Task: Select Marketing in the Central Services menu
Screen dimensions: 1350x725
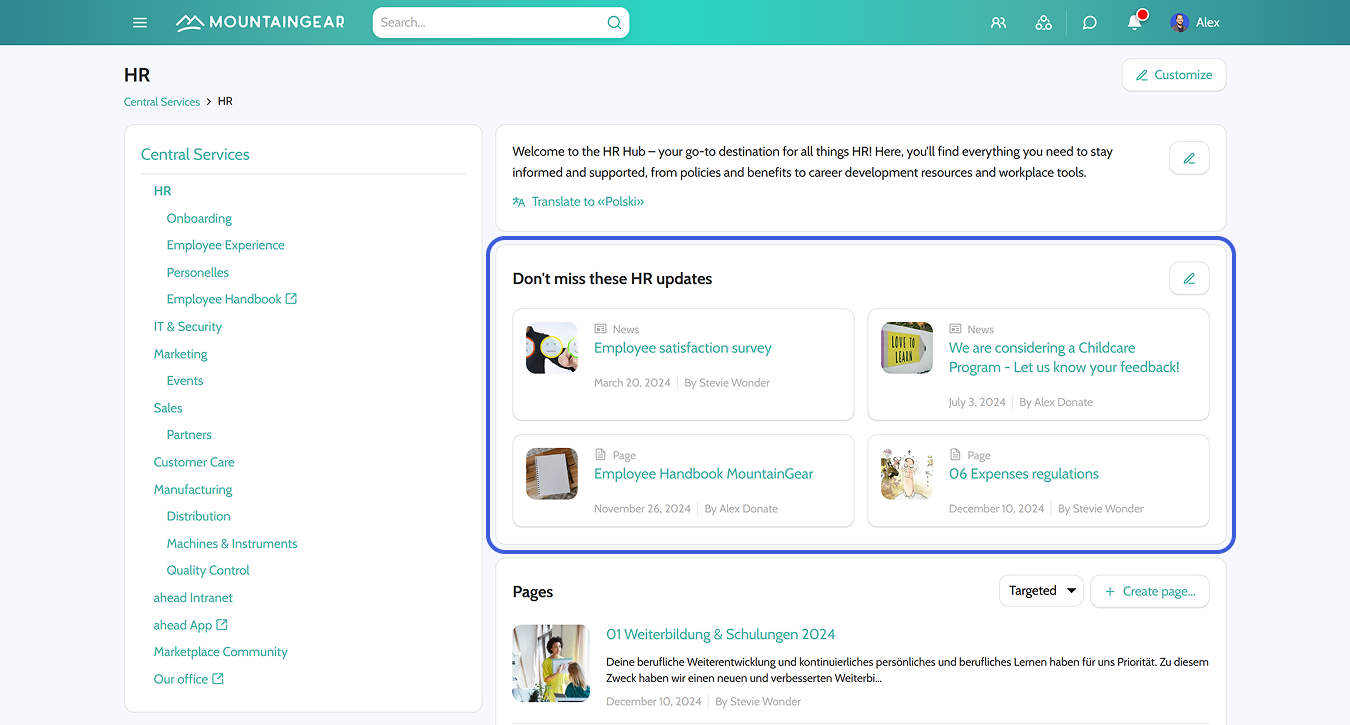Action: pos(180,353)
